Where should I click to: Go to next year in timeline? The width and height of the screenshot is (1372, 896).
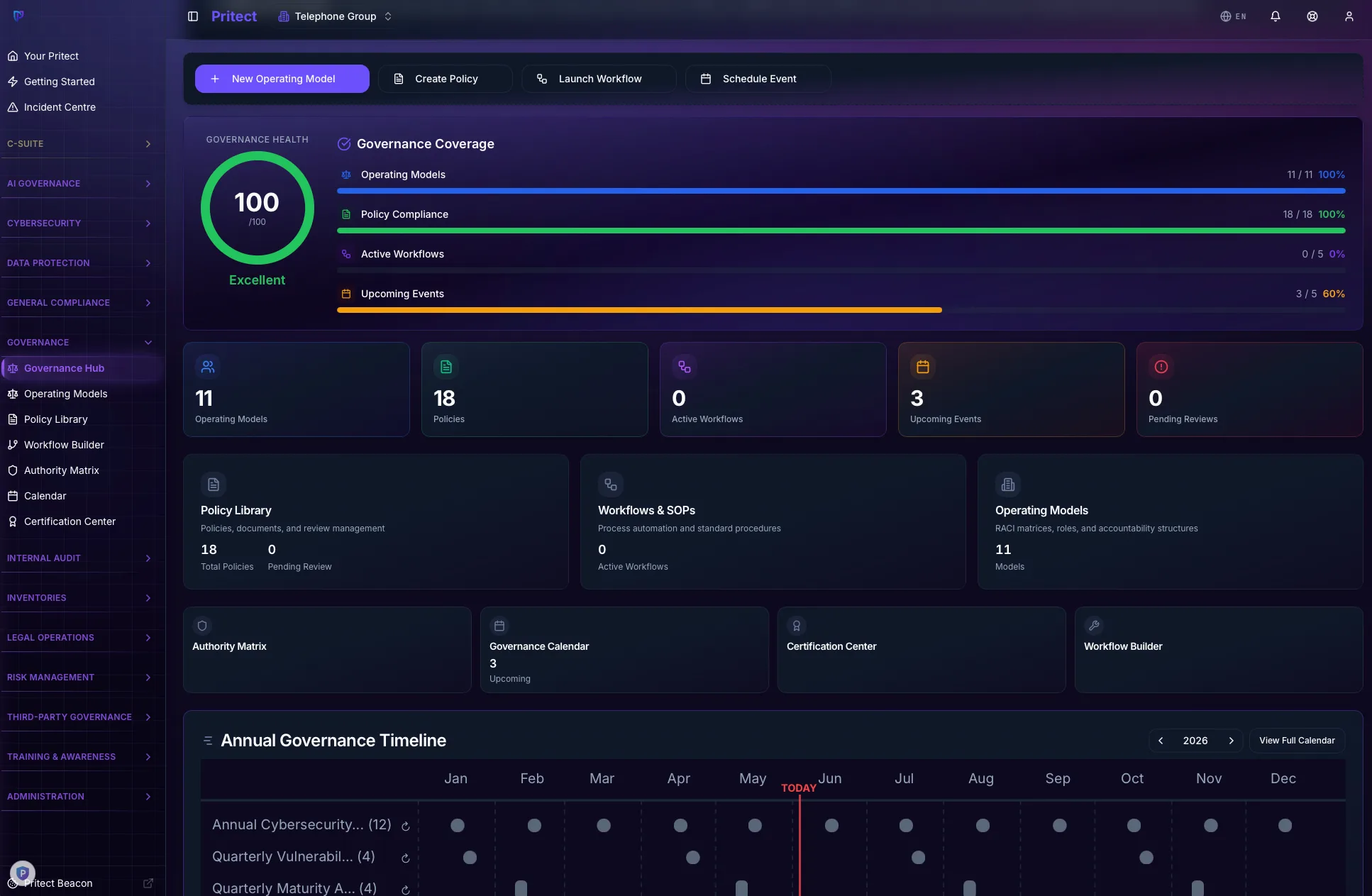[1231, 741]
